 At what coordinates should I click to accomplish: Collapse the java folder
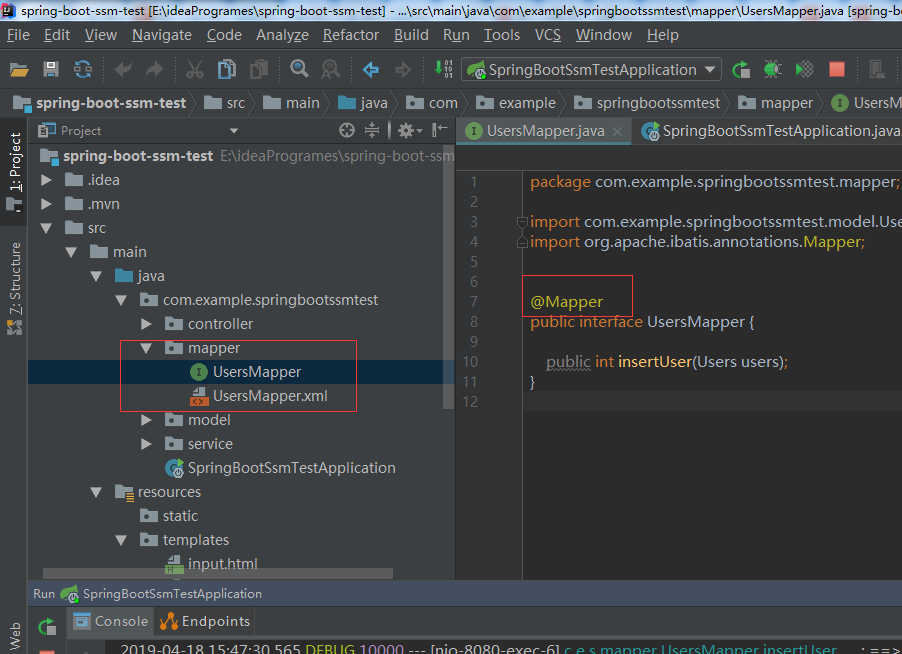pyautogui.click(x=96, y=276)
